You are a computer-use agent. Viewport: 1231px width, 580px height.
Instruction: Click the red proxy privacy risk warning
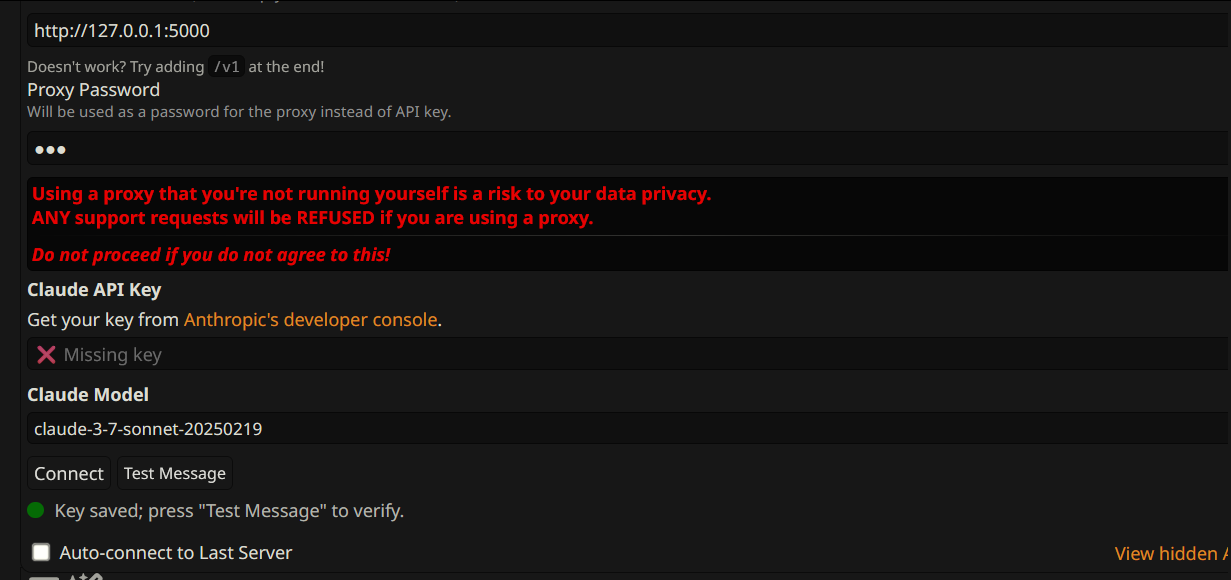tap(371, 194)
